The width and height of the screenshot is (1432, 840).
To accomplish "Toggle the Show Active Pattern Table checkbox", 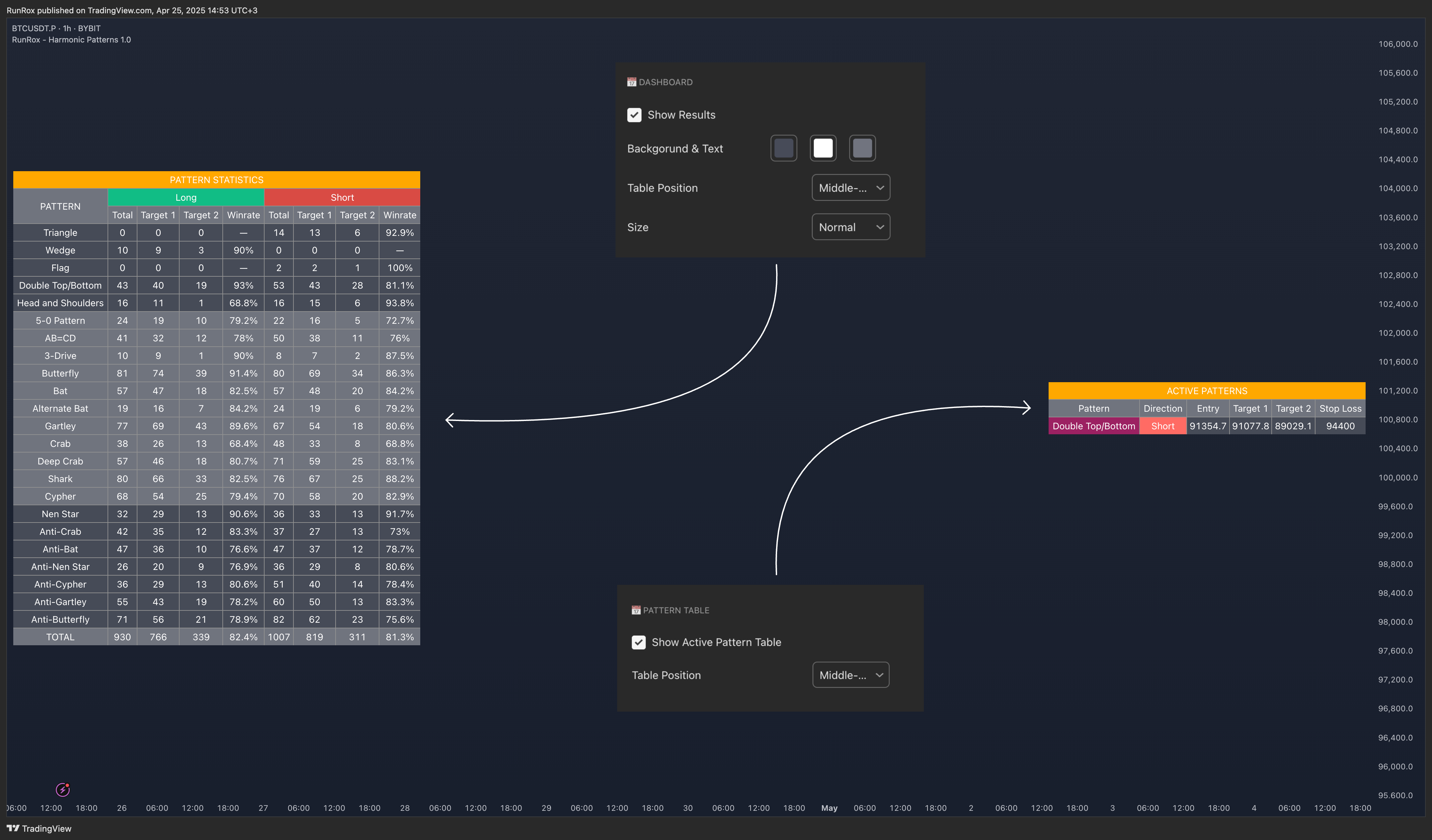I will pyautogui.click(x=639, y=642).
